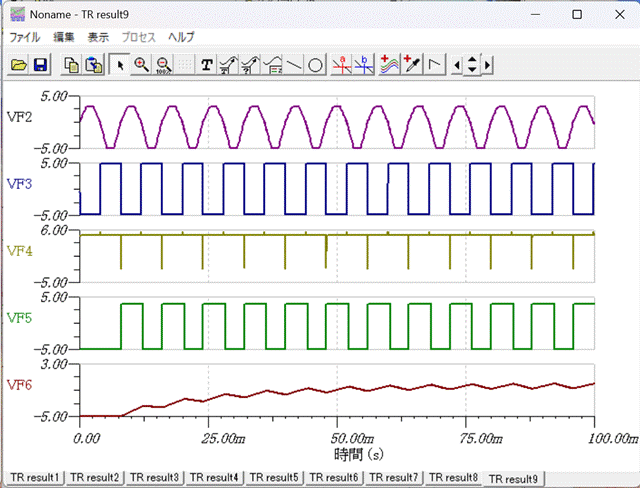Open the 編集 menu

point(64,37)
